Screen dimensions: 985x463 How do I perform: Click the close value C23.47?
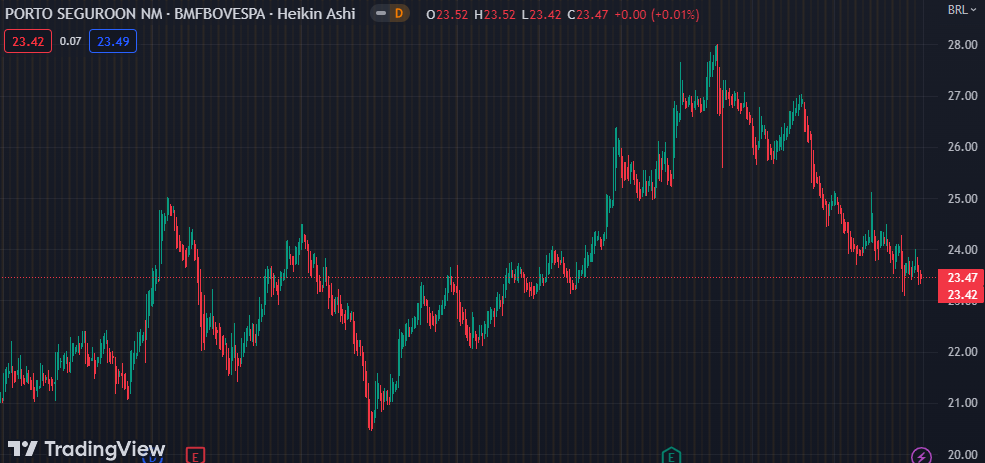[x=587, y=14]
